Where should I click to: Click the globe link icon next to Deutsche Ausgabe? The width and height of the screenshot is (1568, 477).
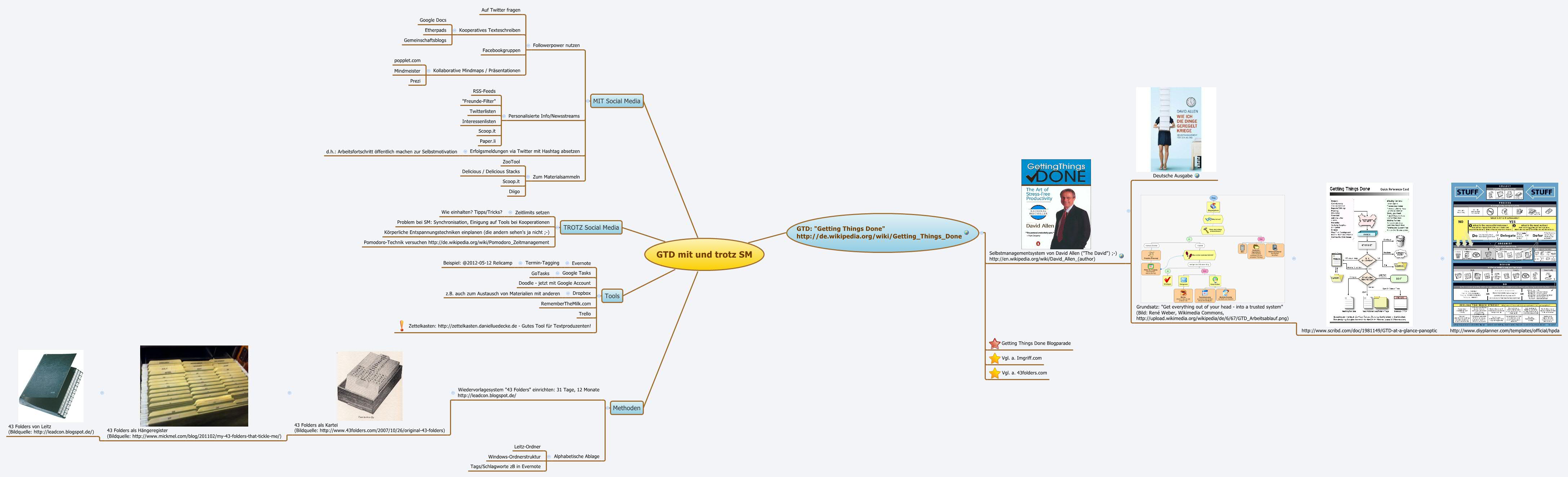[x=1197, y=176]
